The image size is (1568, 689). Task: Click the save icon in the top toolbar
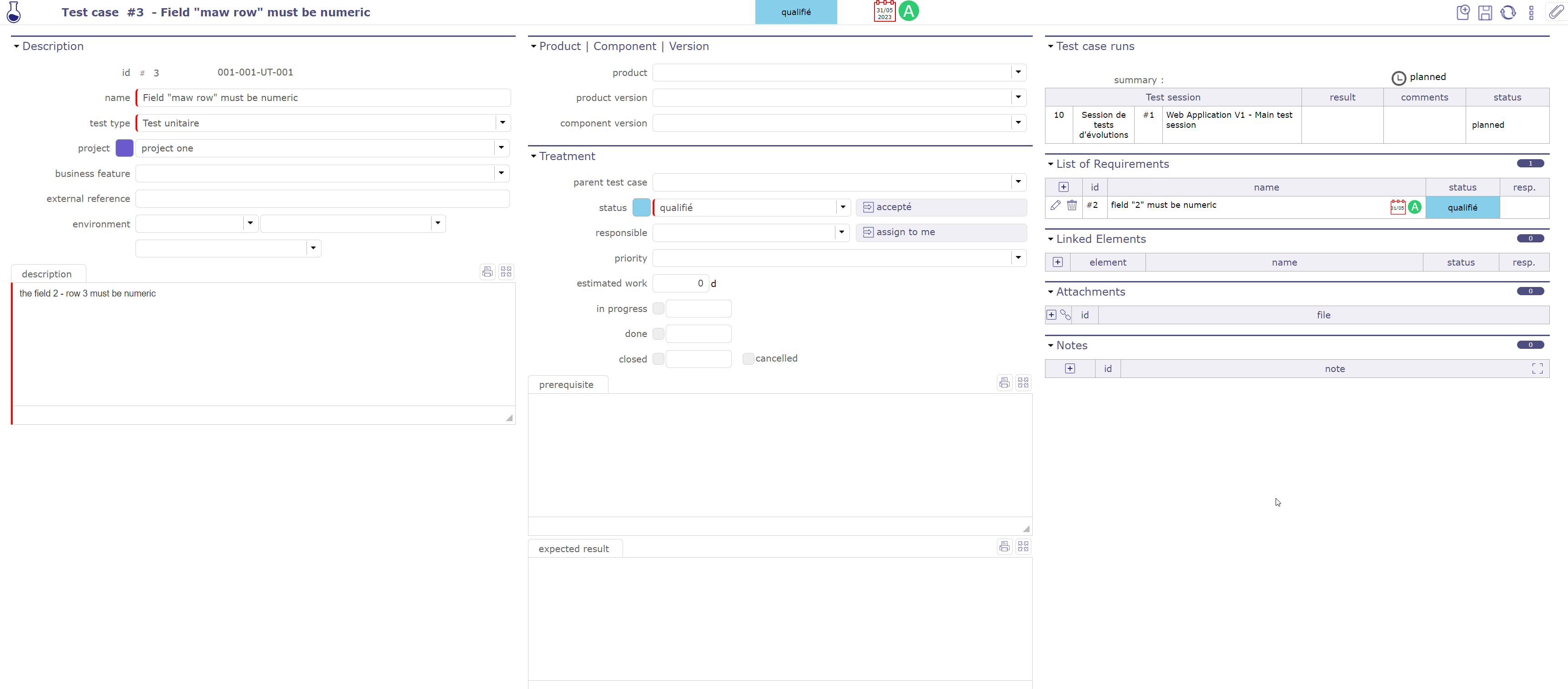1485,12
